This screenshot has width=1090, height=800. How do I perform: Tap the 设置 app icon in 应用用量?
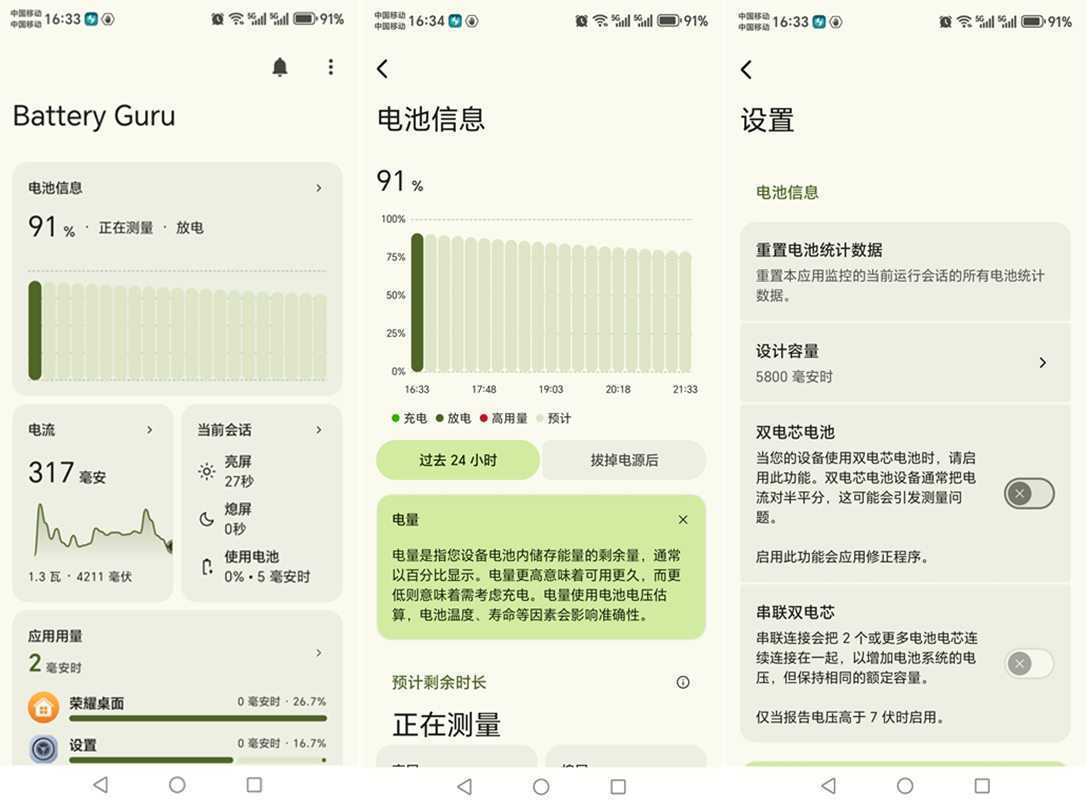43,749
